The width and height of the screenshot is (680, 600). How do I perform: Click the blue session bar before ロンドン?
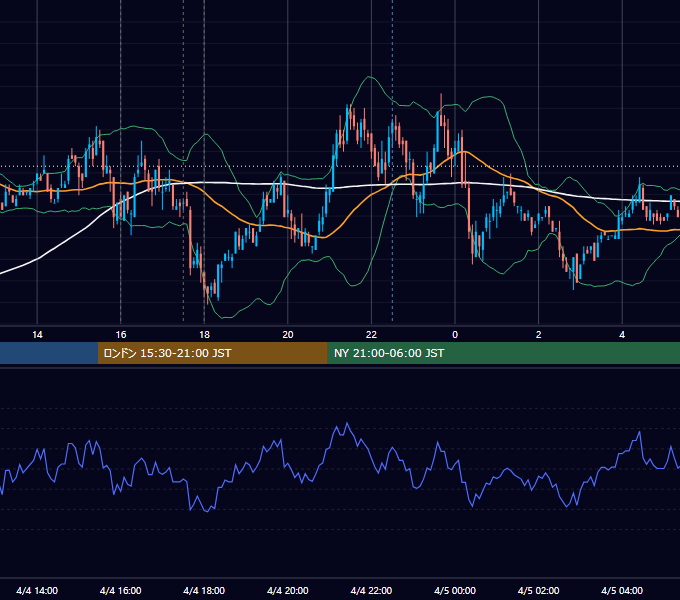coord(49,353)
